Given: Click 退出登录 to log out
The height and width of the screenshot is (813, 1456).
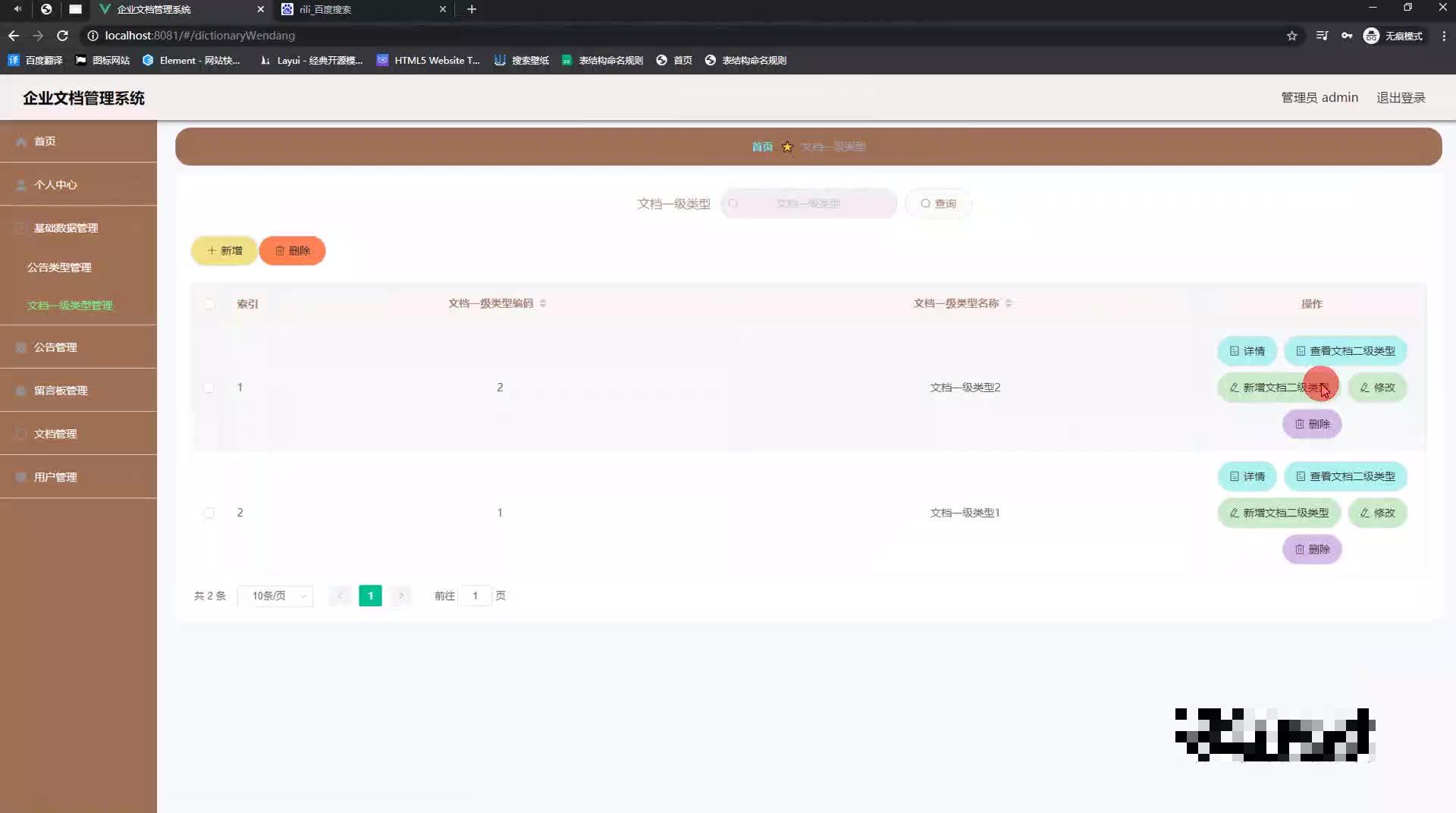Looking at the screenshot, I should click(1401, 97).
